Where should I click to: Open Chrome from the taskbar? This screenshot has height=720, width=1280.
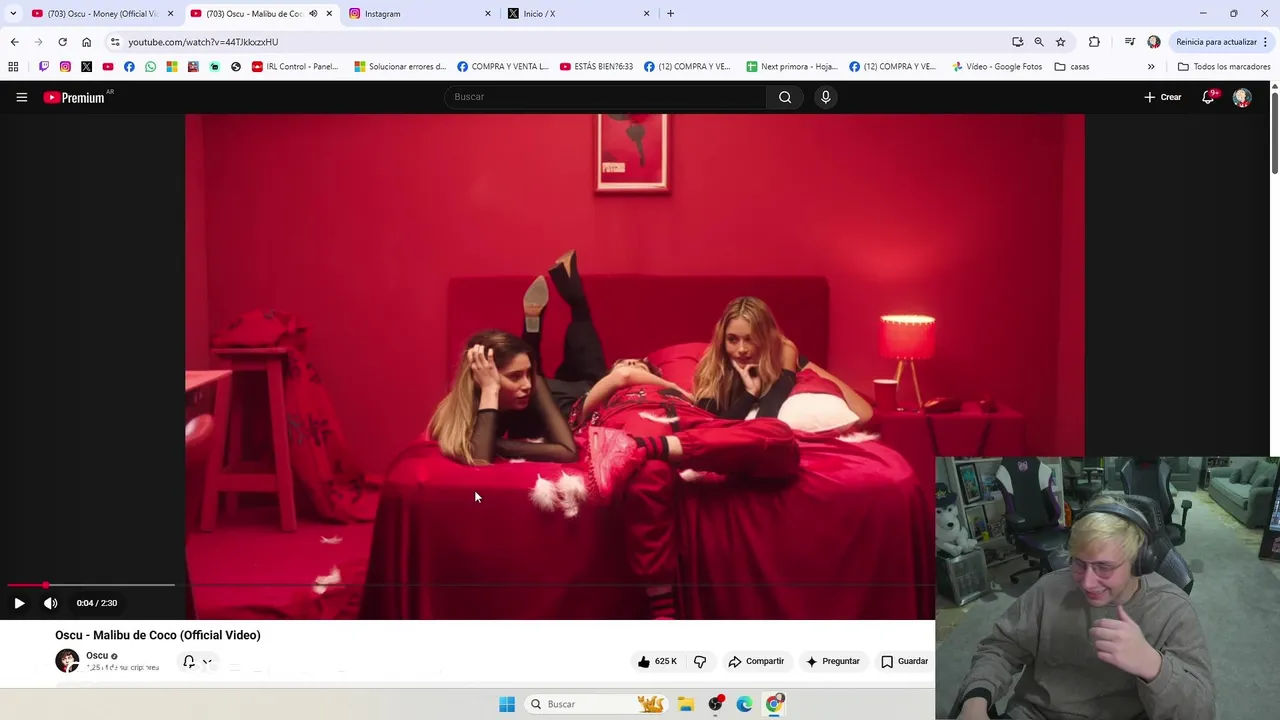pos(774,704)
